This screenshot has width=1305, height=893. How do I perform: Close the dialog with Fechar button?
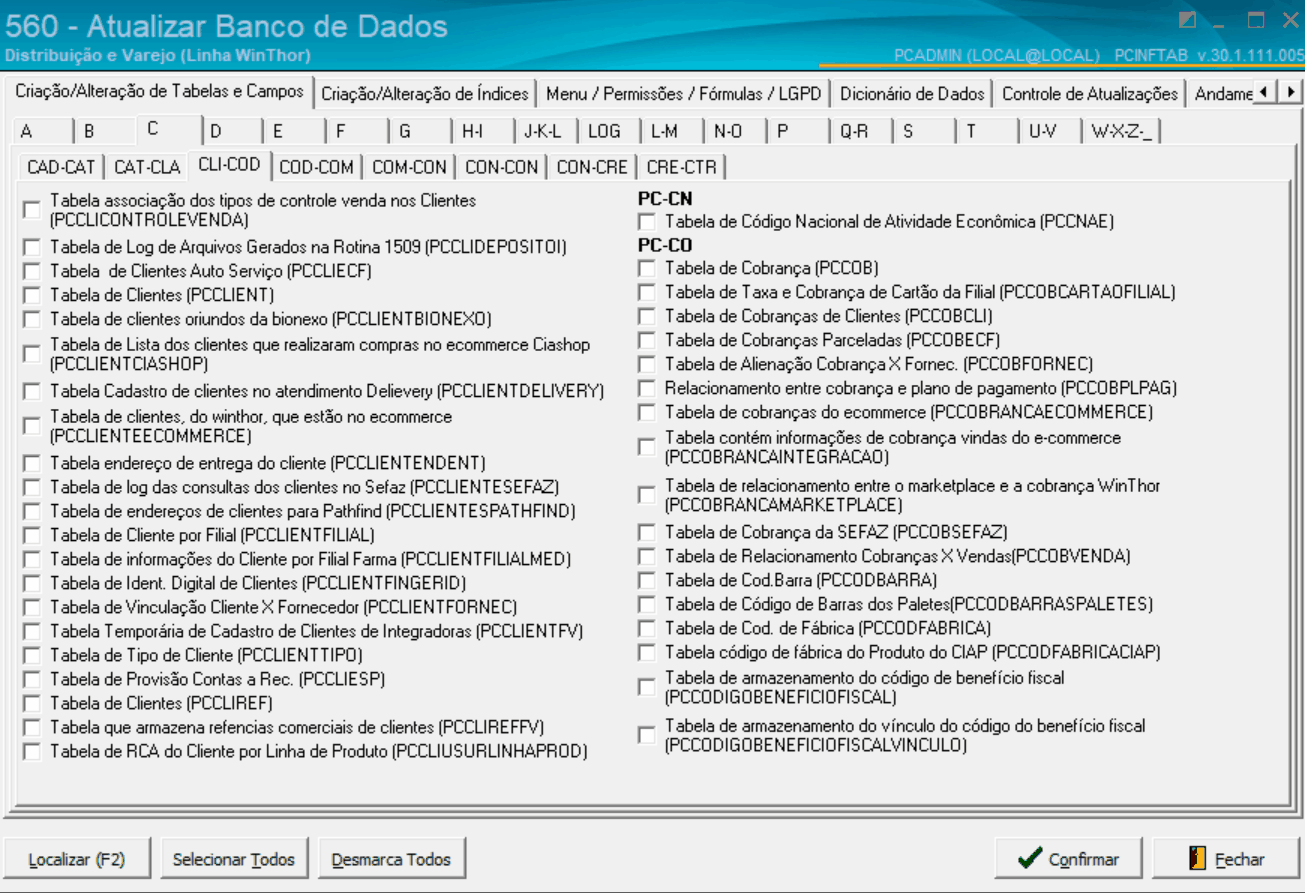point(1227,859)
